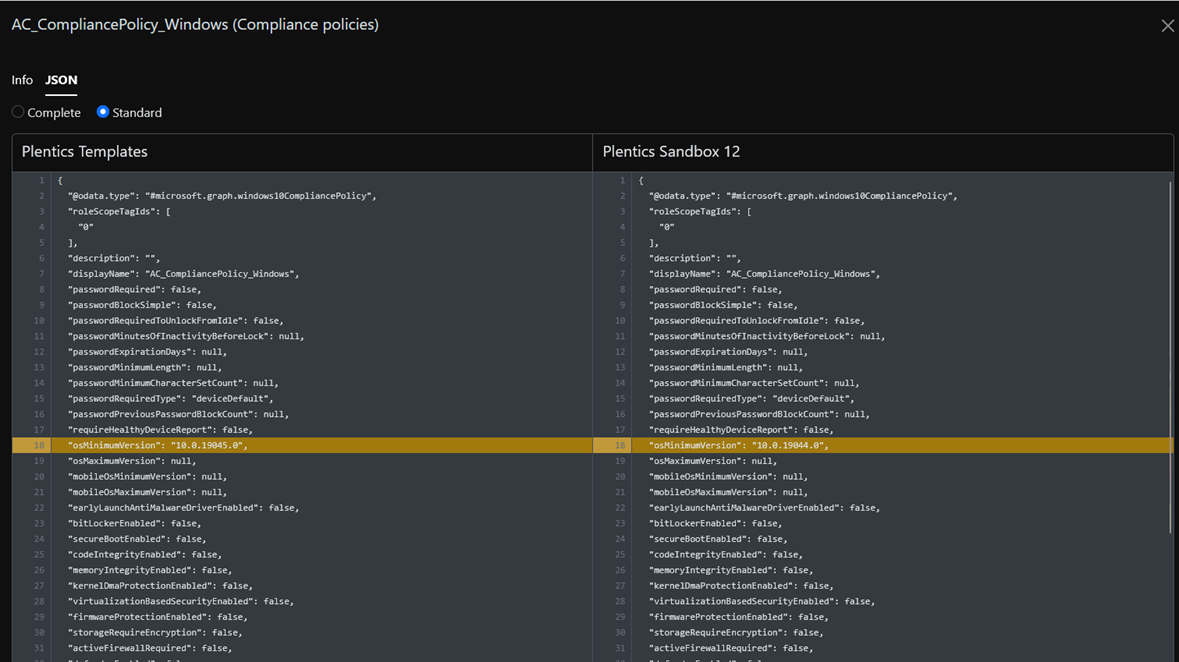Select the Complete radio option
This screenshot has height=662, width=1179.
pyautogui.click(x=18, y=112)
